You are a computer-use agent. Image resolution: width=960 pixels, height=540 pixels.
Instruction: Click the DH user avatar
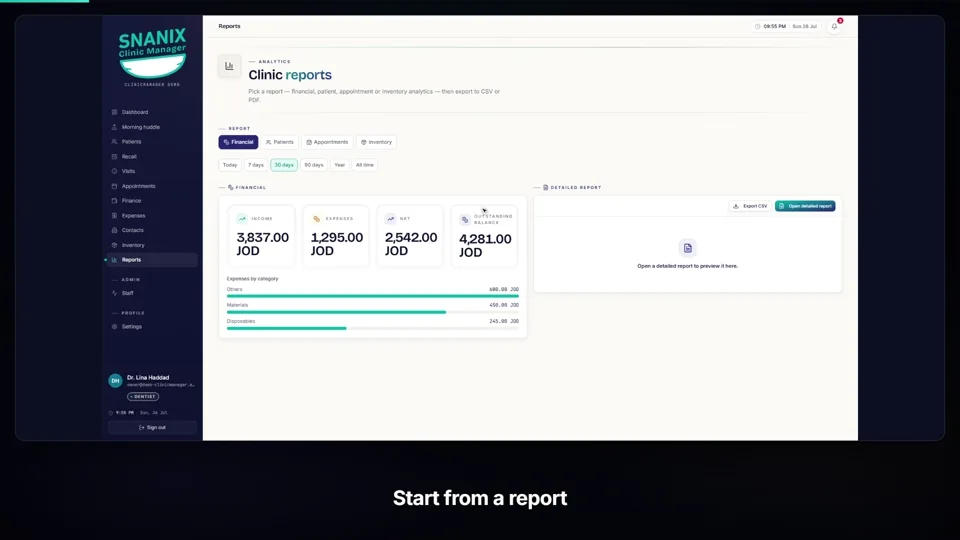point(115,381)
